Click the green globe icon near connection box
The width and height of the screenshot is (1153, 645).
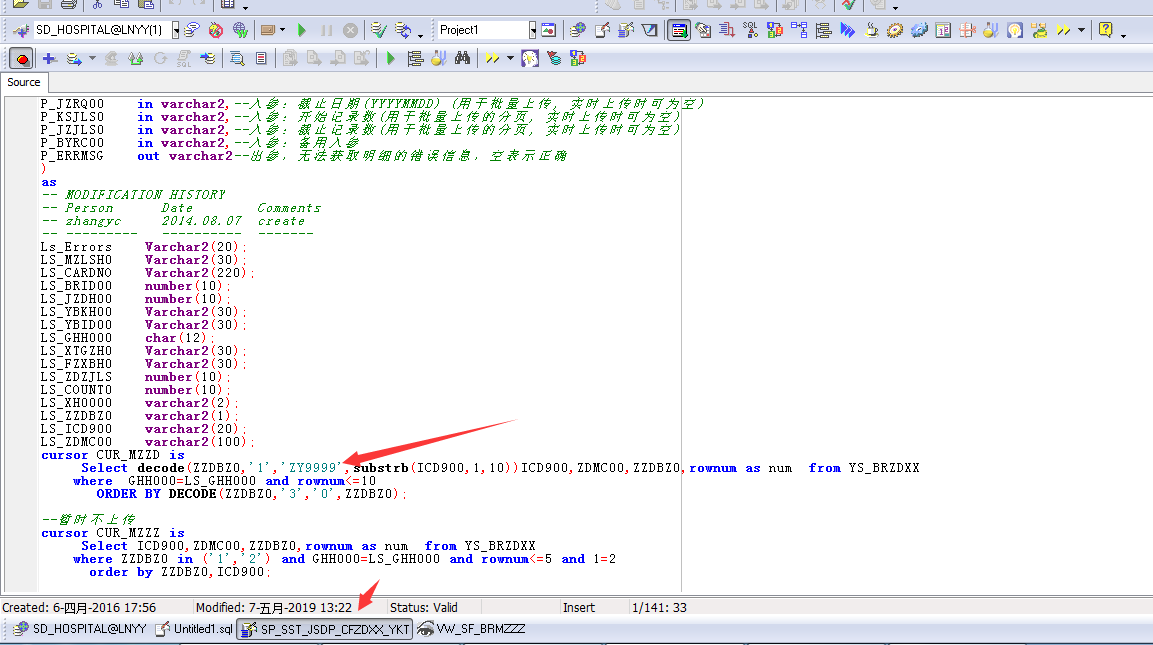(x=240, y=30)
